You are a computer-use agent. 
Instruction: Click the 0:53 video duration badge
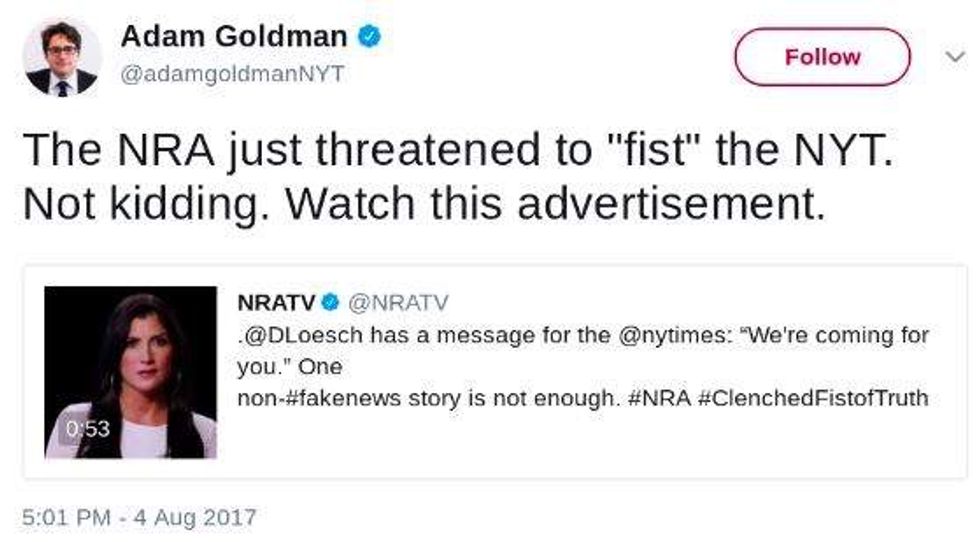point(87,429)
